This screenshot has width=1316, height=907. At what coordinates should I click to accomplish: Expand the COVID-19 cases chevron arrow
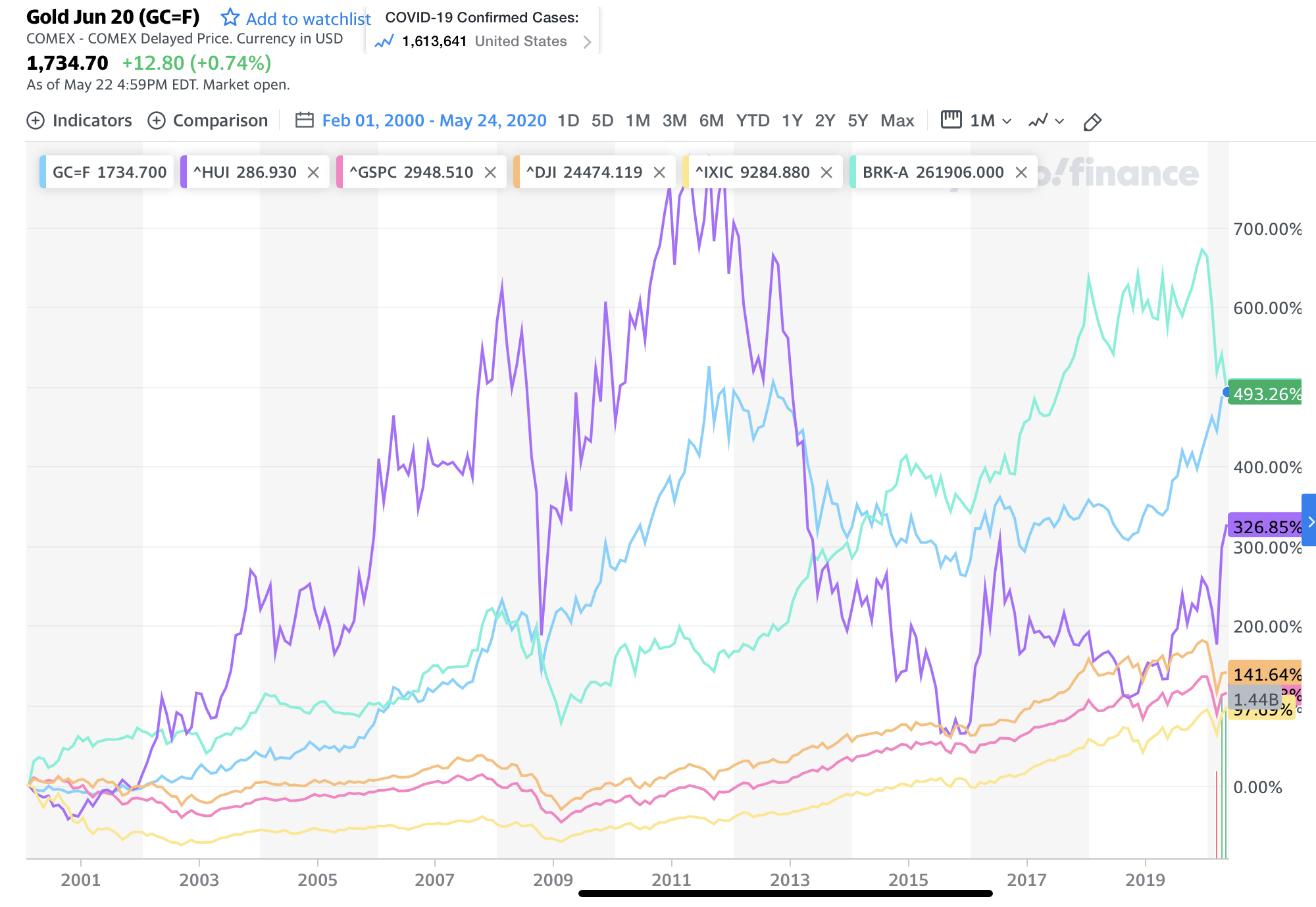pyautogui.click(x=587, y=42)
